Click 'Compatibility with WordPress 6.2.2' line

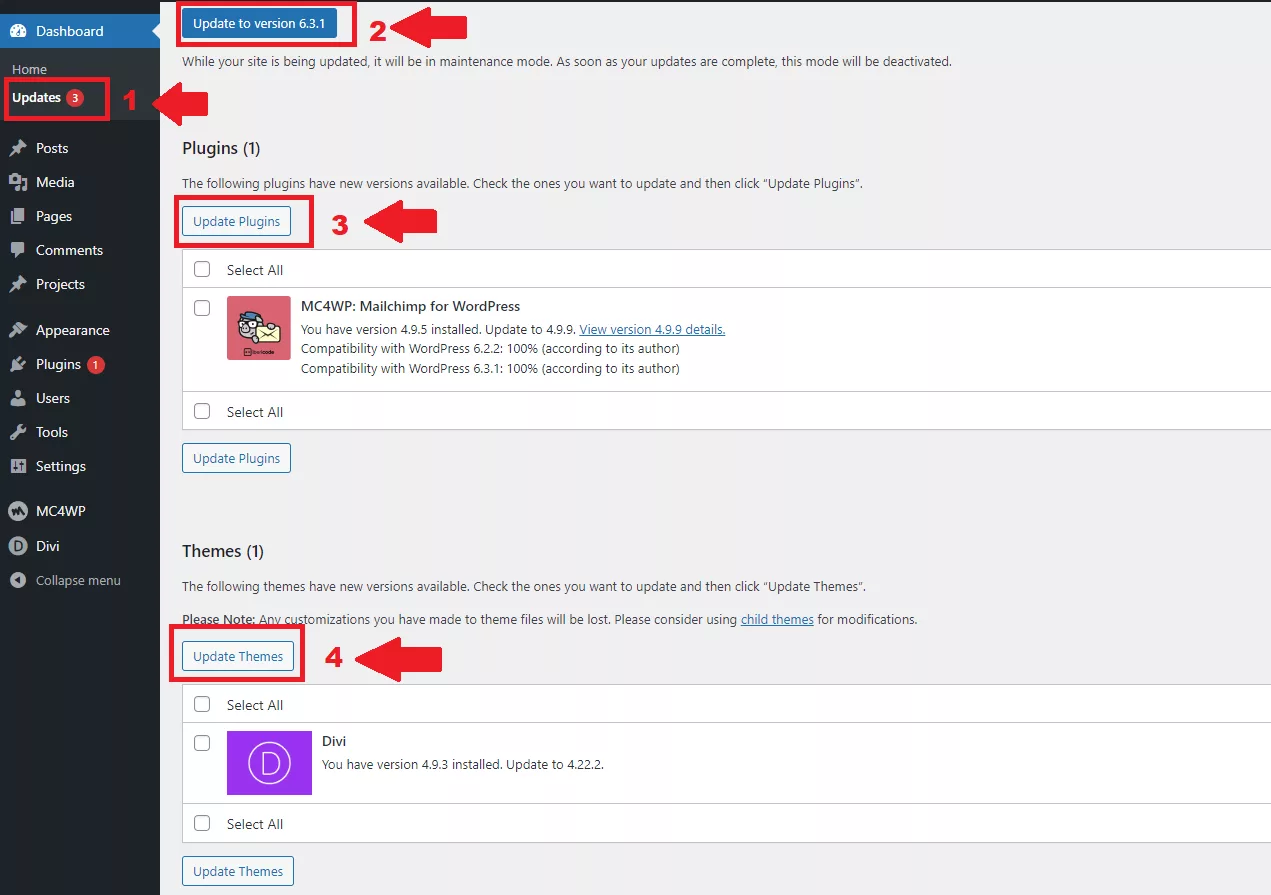click(490, 349)
